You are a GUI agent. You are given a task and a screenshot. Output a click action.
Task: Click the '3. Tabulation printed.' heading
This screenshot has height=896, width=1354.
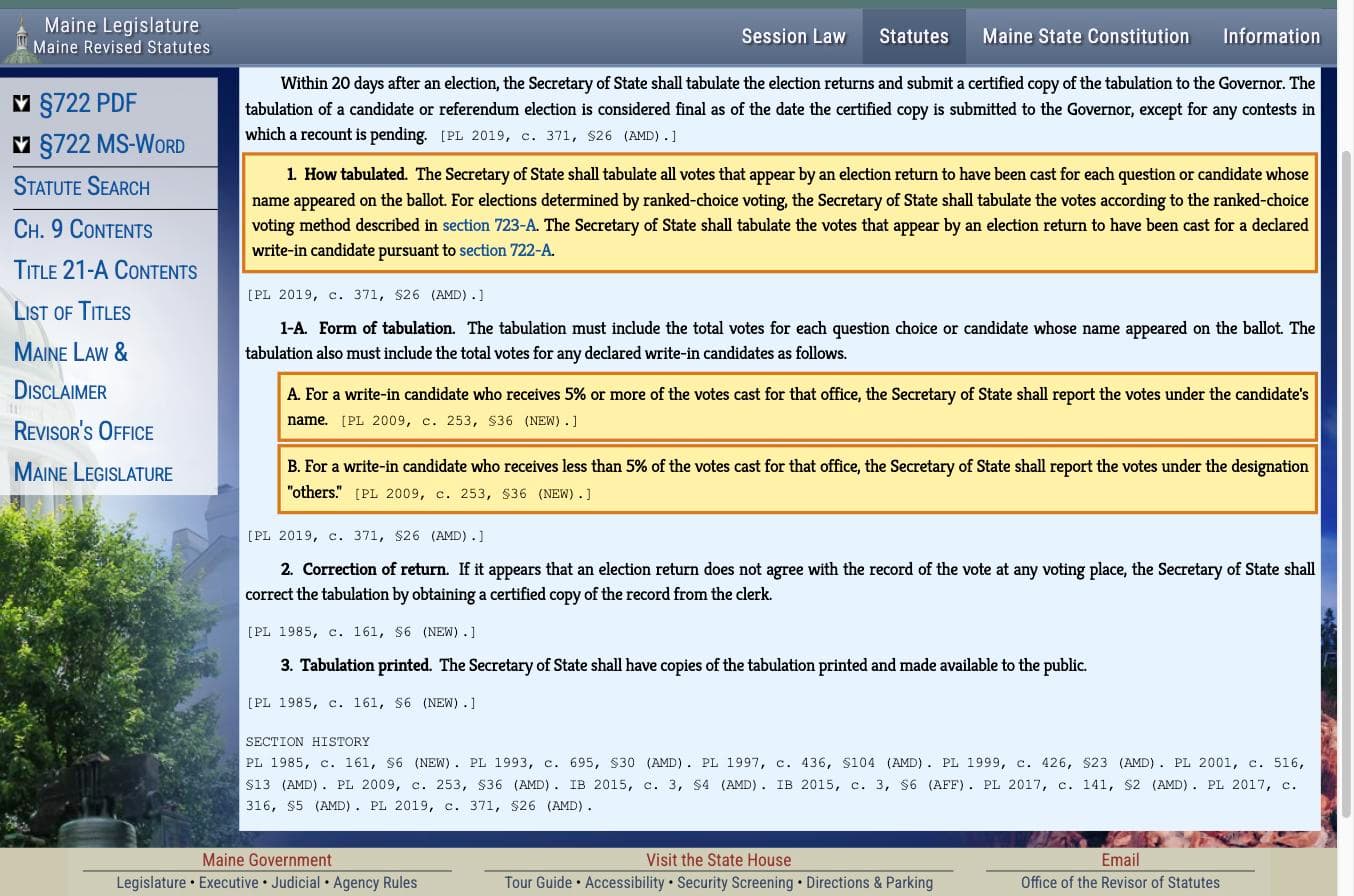pos(356,665)
